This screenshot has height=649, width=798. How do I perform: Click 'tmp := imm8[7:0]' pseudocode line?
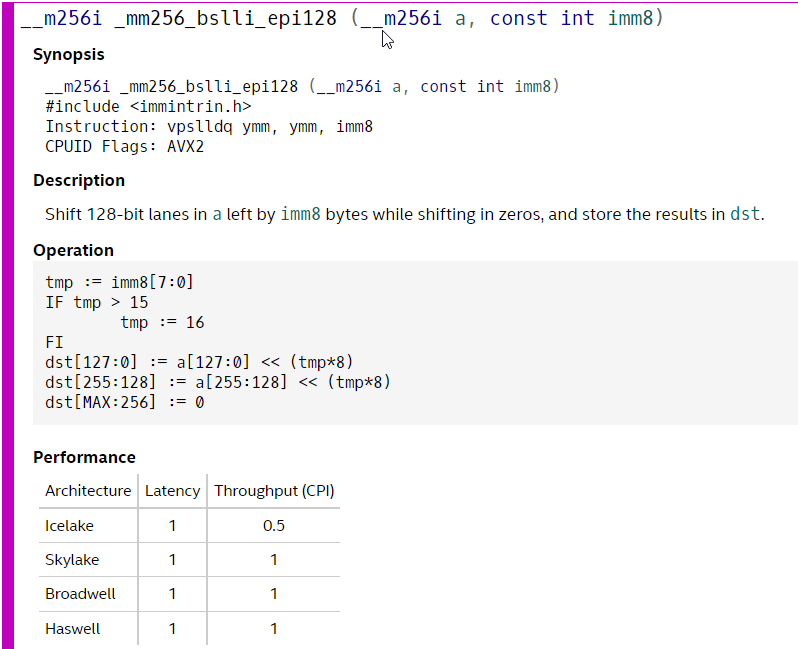coord(119,282)
